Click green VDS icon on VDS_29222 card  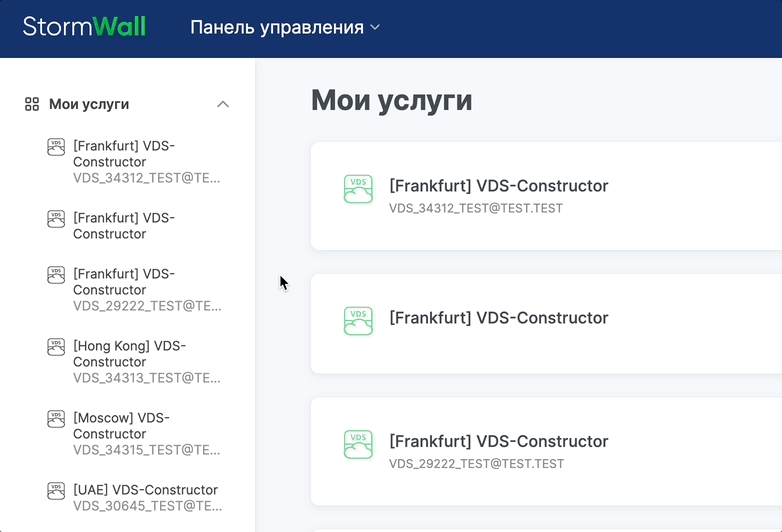(x=358, y=444)
